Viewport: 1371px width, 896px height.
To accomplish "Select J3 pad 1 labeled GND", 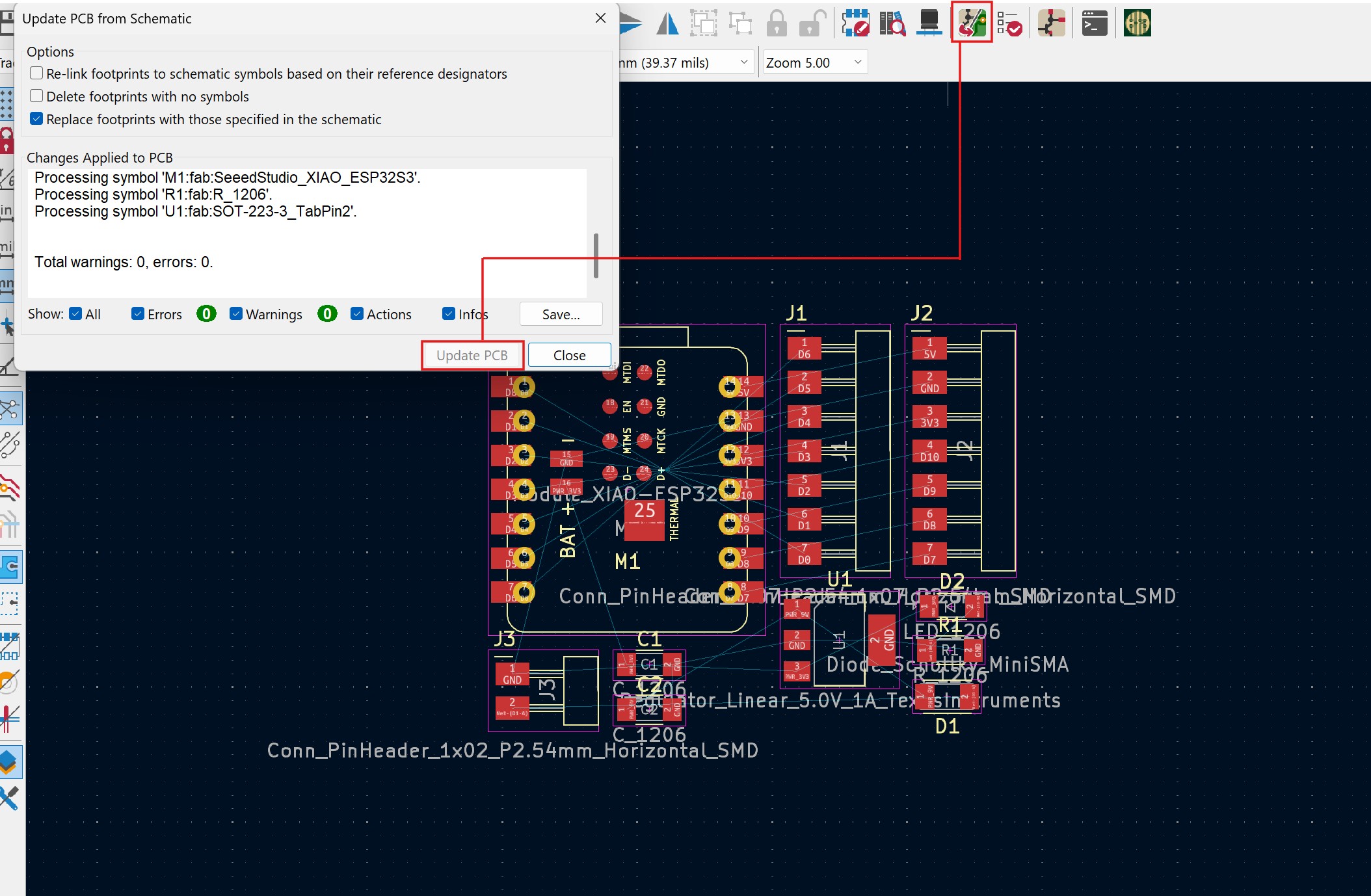I will [512, 674].
